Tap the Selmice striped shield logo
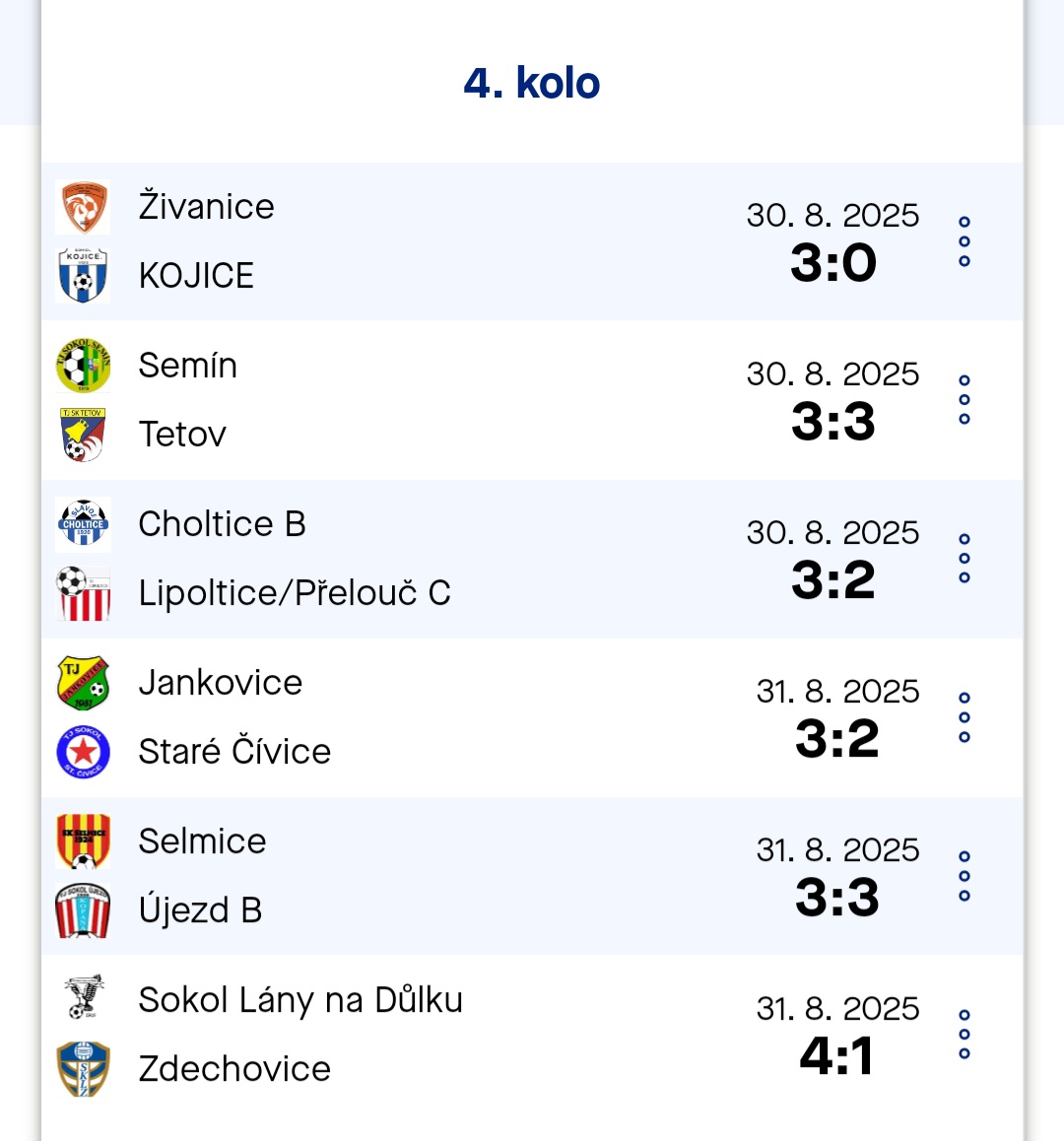Viewport: 1064px width, 1141px height. (83, 841)
